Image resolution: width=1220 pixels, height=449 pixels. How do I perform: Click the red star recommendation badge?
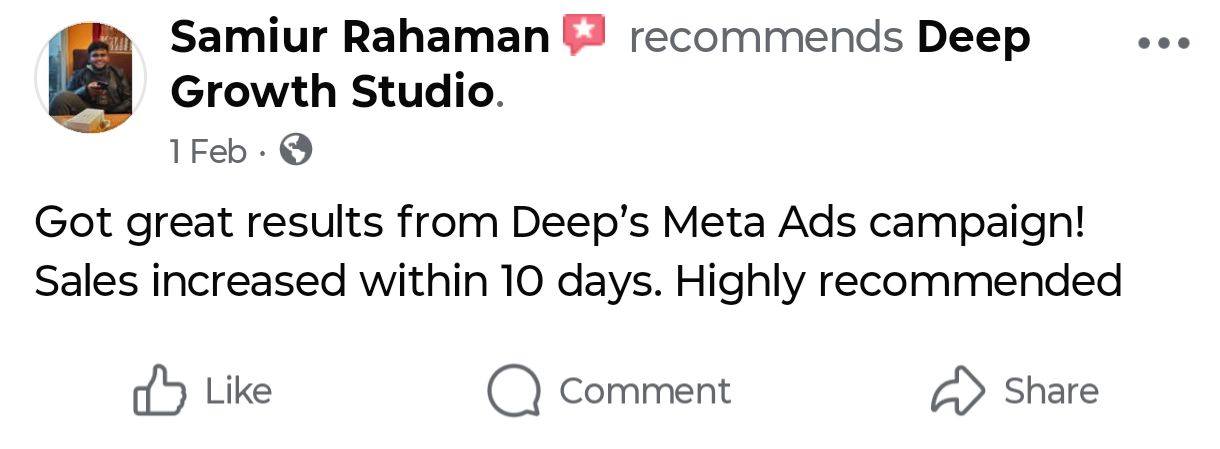586,36
